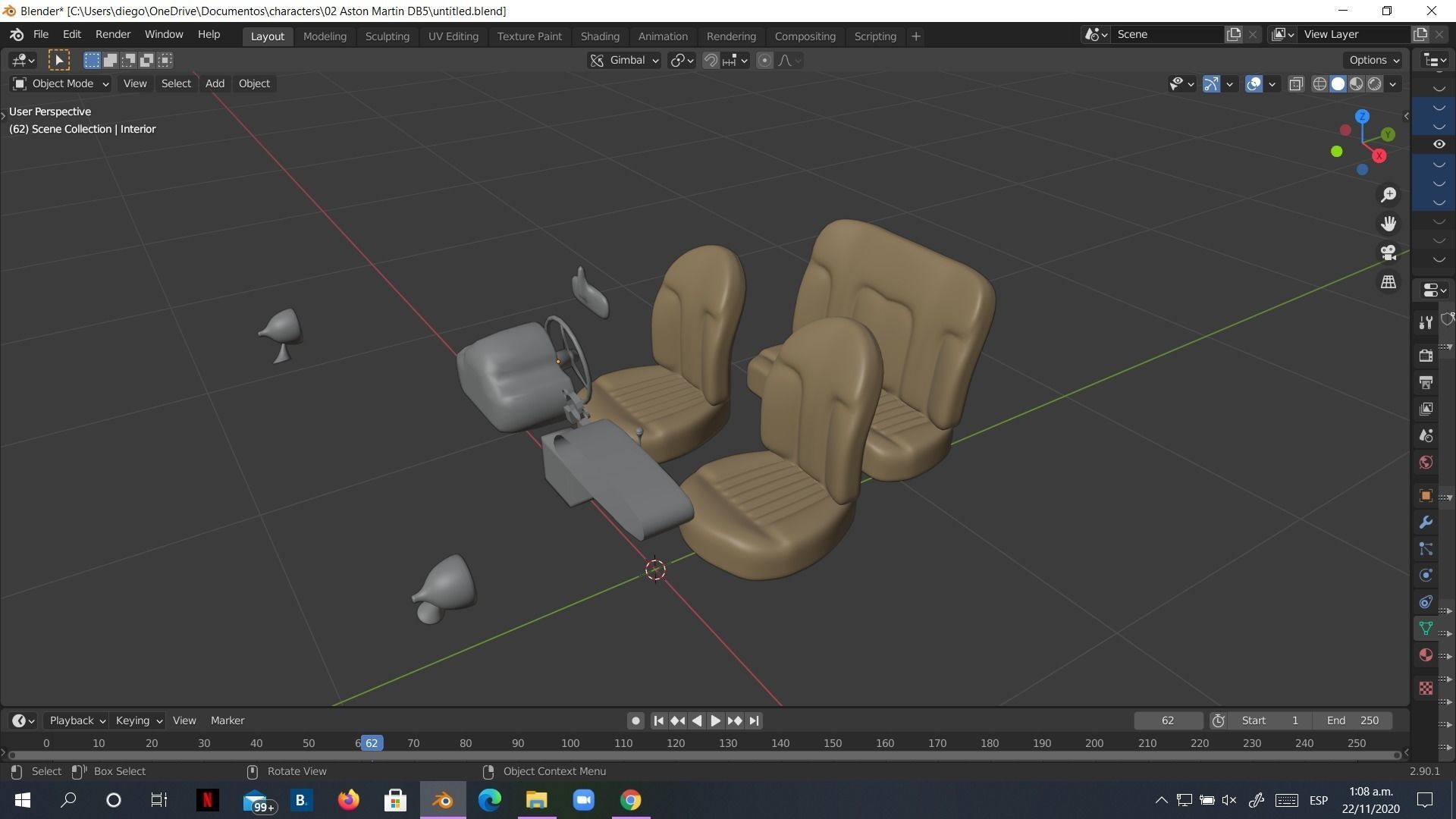Select the Box Select tool icon
This screenshot has width=1456, height=819.
pyautogui.click(x=59, y=60)
